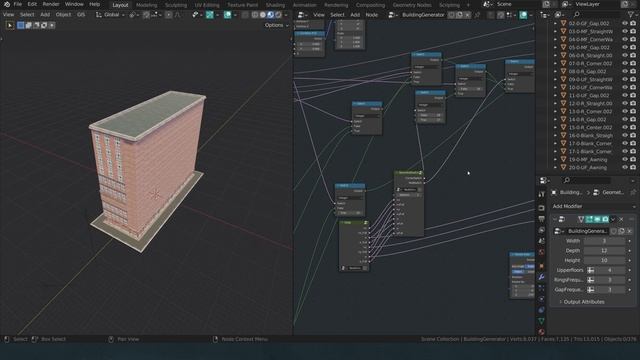The image size is (640, 360).
Task: Switch to the Shading workspace tab
Action: 276,5
